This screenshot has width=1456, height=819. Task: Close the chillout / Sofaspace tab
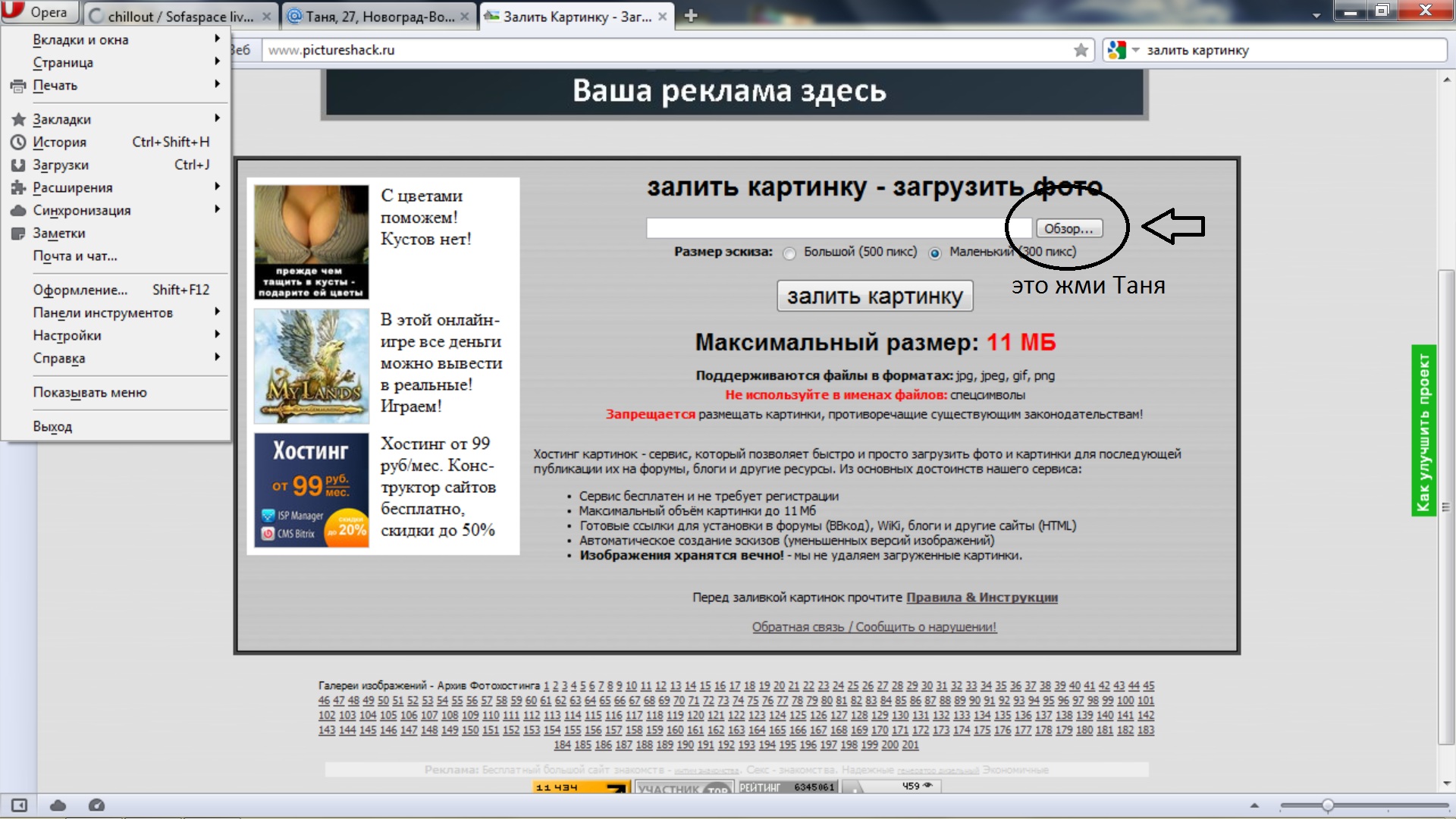pyautogui.click(x=266, y=17)
